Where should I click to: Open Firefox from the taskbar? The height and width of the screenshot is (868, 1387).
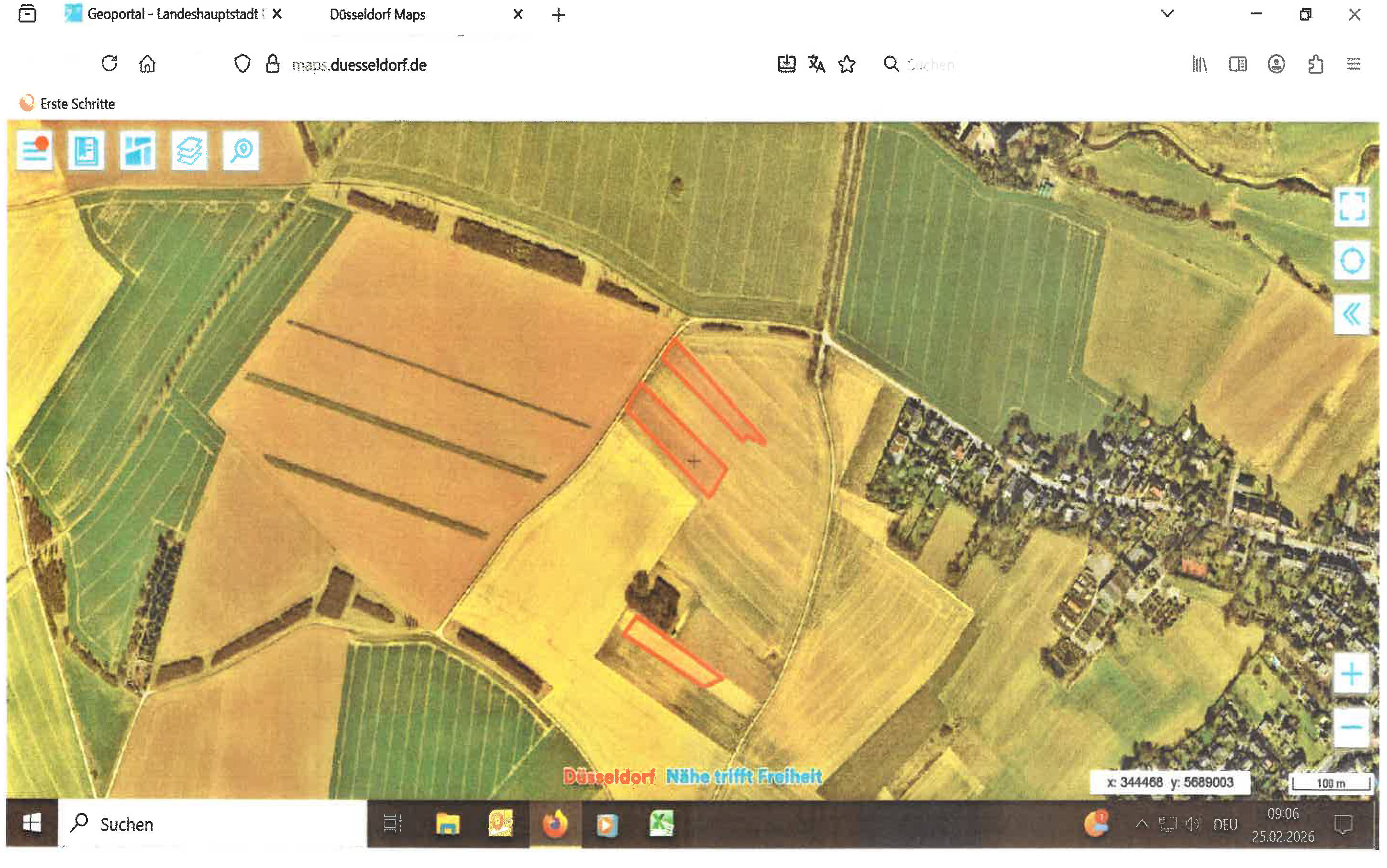point(555,824)
